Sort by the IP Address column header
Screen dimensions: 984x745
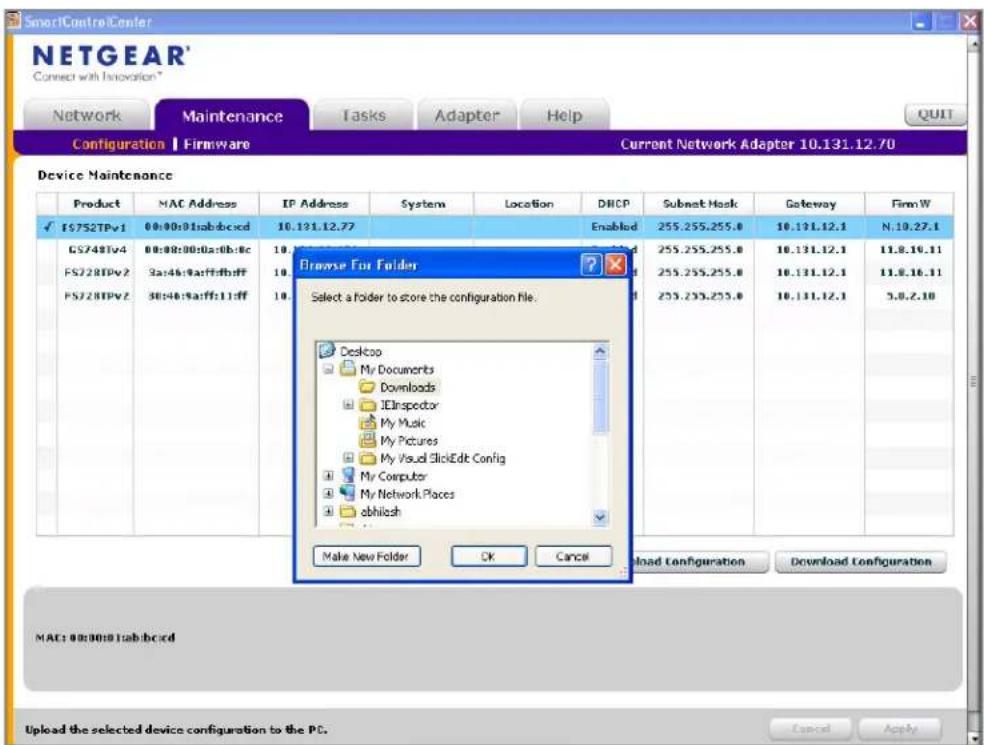[x=314, y=204]
